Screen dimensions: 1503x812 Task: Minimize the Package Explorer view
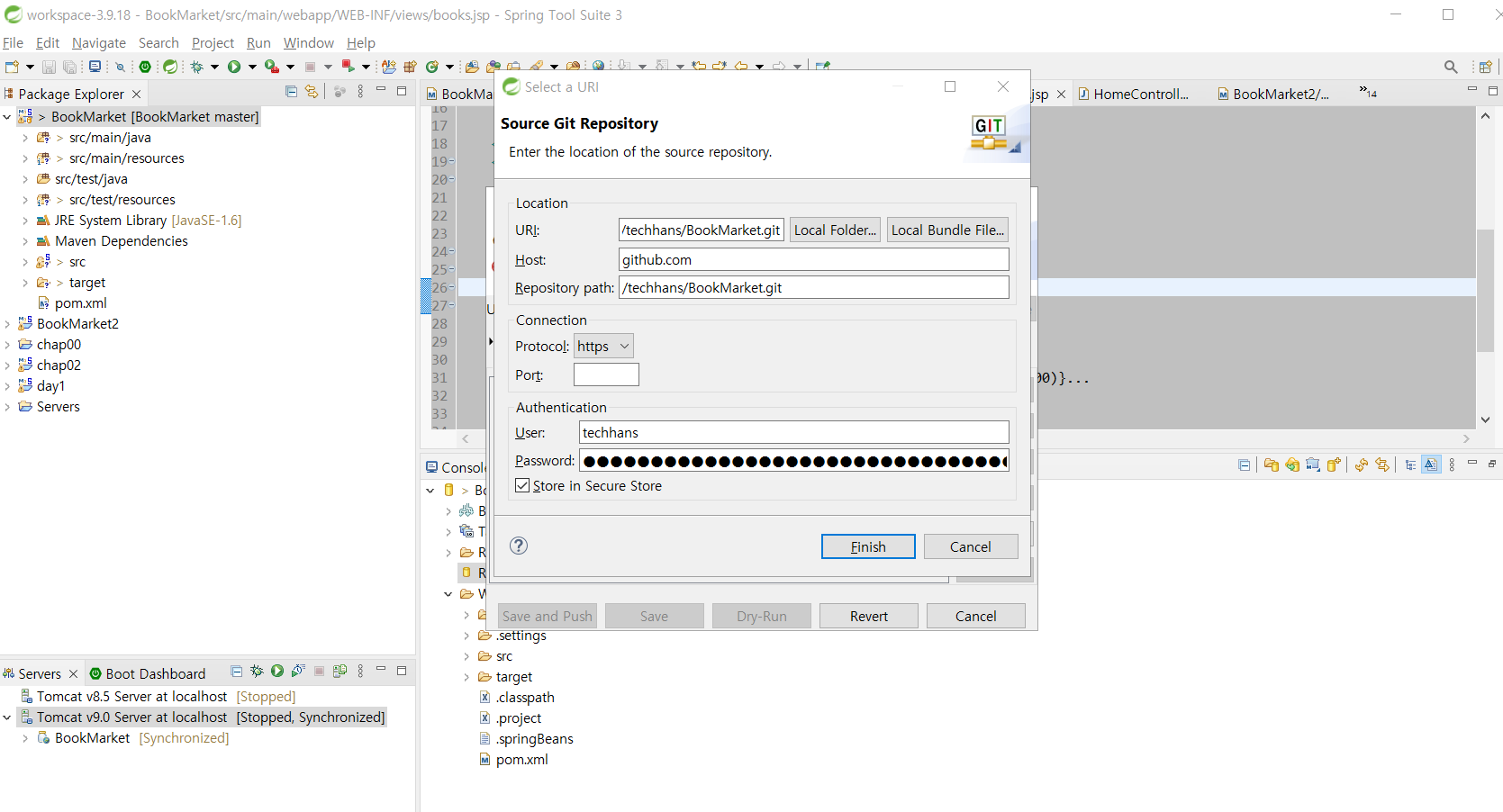click(x=381, y=90)
